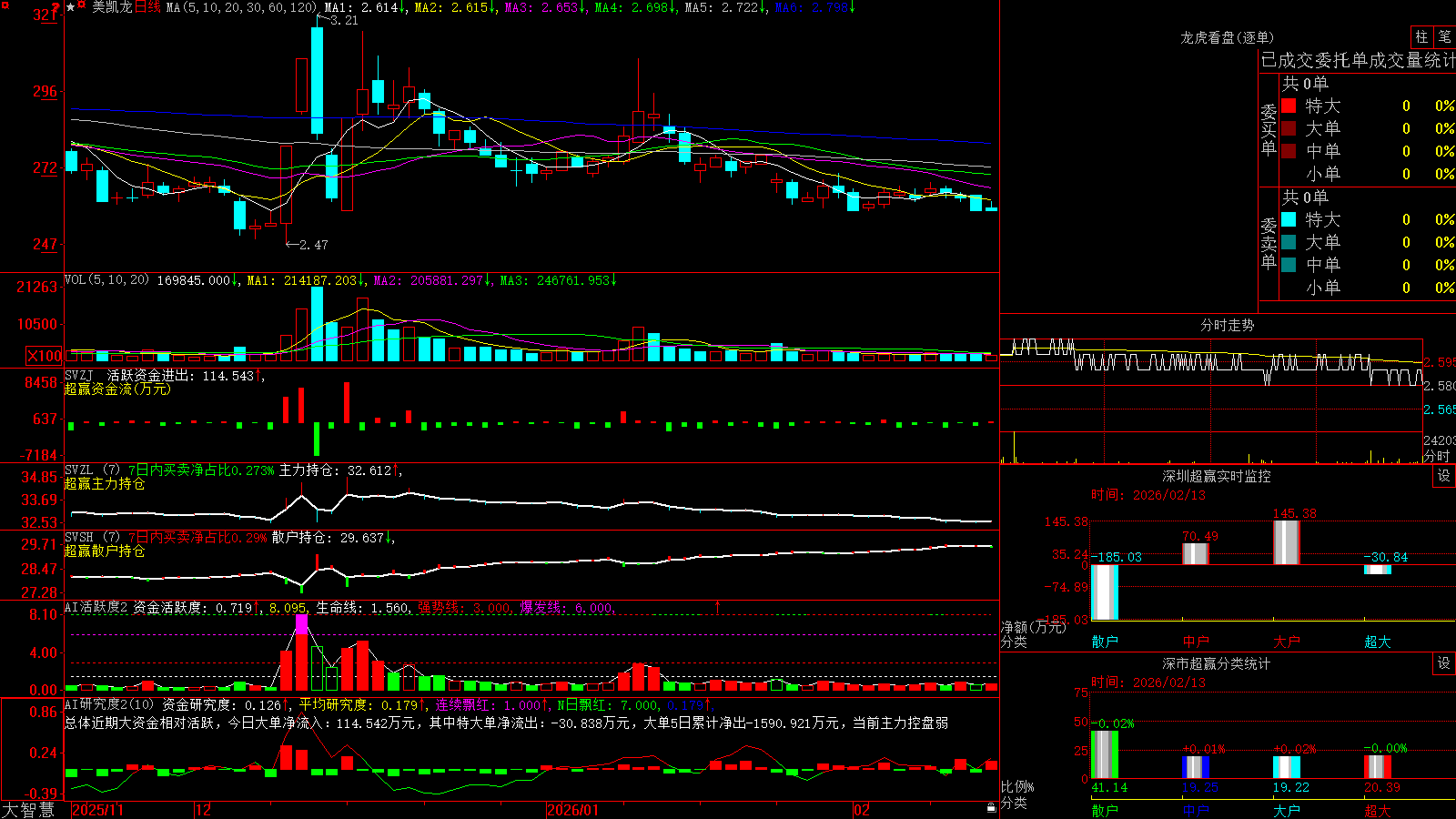Click the 2.47 low price annotation
This screenshot has width=1456, height=819.
(x=313, y=245)
